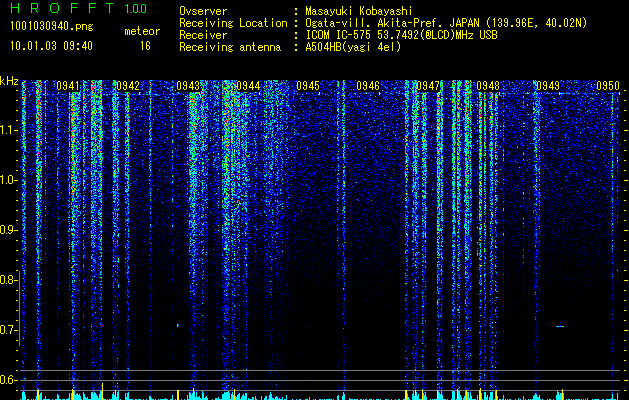Click the 0948 time marker
This screenshot has width=629, height=400.
(488, 86)
